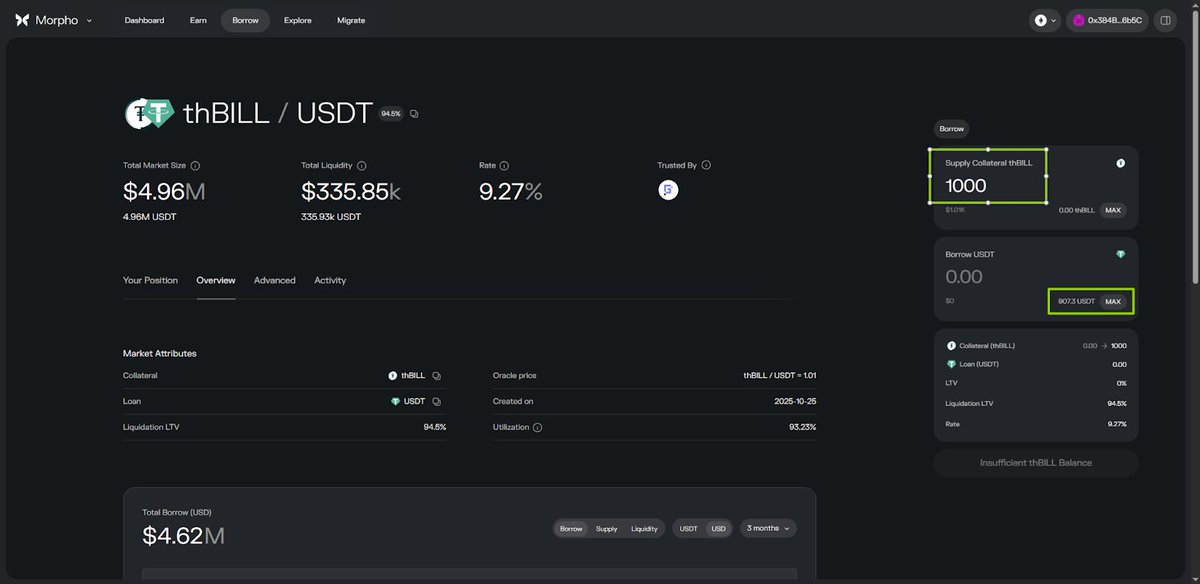The width and height of the screenshot is (1200, 584).
Task: Open the 3 months timeframe dropdown
Action: 768,528
